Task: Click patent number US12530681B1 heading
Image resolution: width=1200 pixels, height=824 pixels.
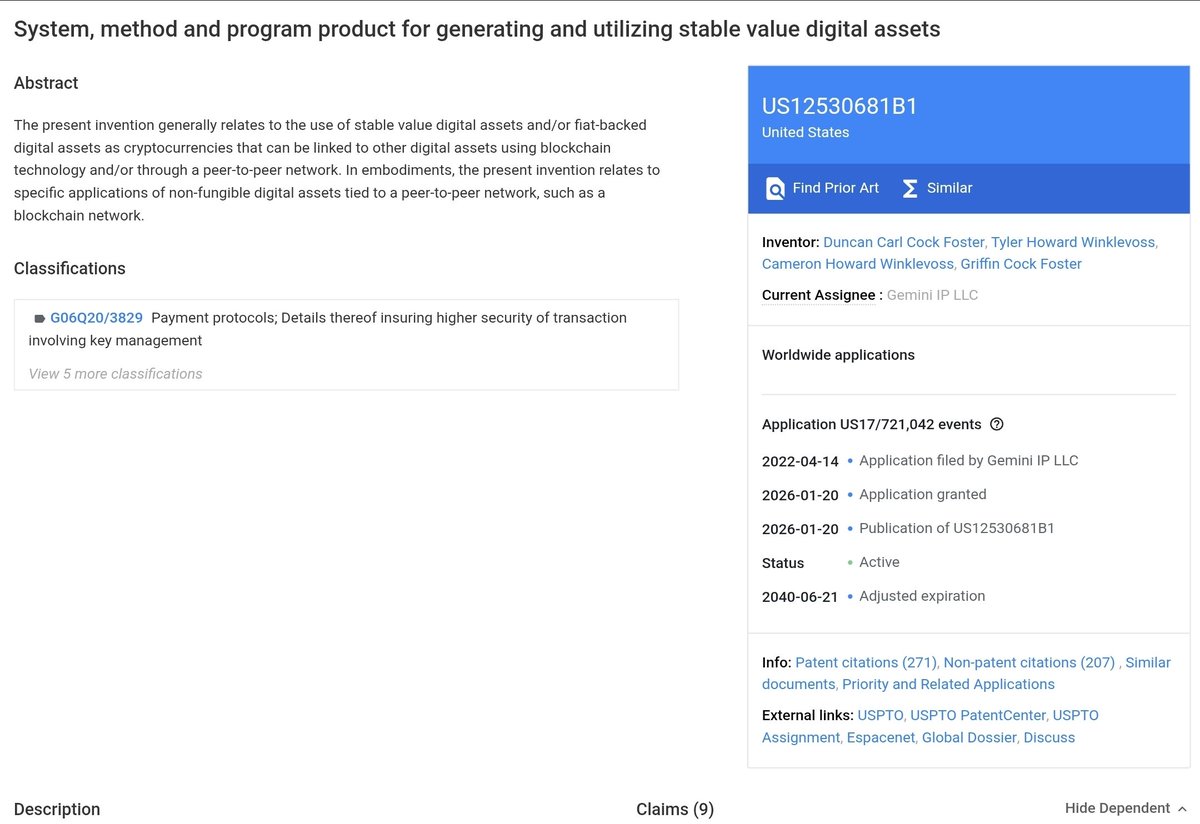Action: point(840,106)
